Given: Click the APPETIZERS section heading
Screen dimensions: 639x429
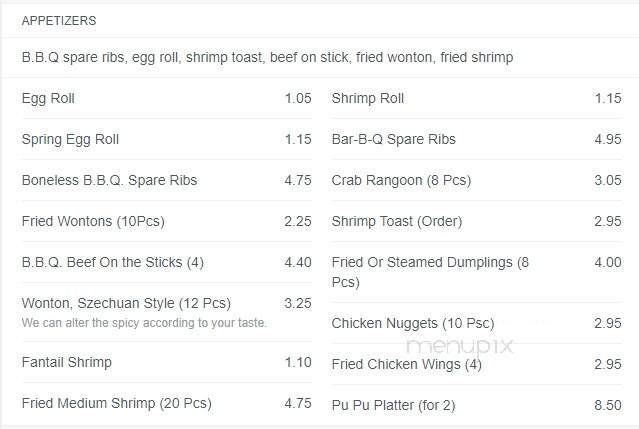Looking at the screenshot, I should (x=59, y=20).
